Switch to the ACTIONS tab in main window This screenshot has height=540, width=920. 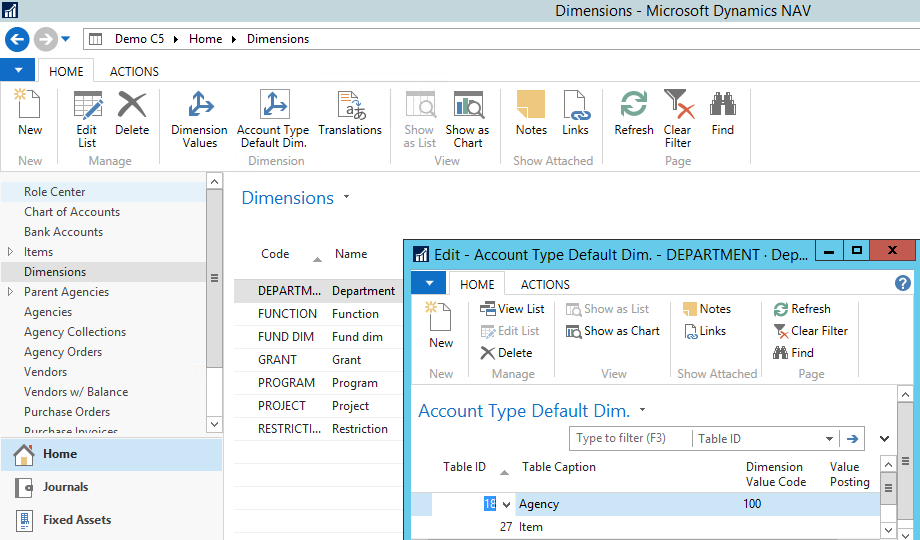click(x=134, y=71)
